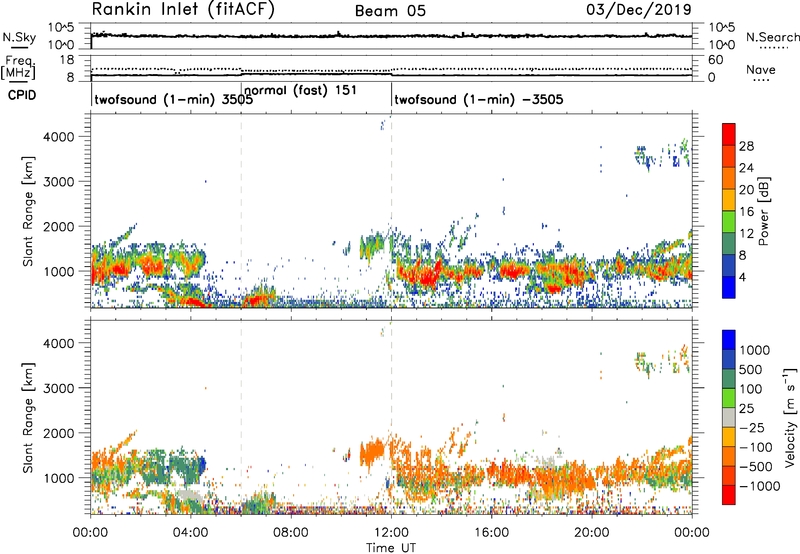Click the 'Slant Range [km]' label of the power plot

[x=28, y=211]
